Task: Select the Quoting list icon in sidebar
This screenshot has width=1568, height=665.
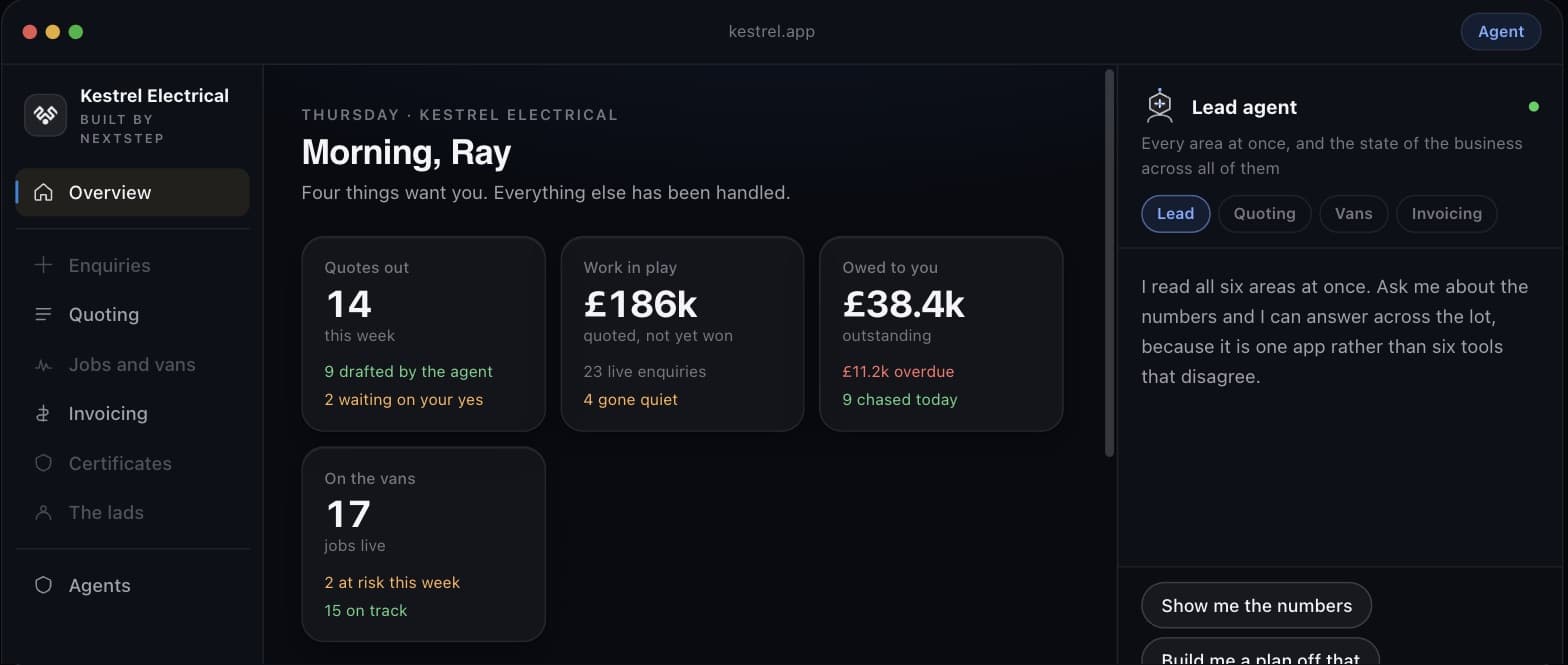Action: coord(43,314)
